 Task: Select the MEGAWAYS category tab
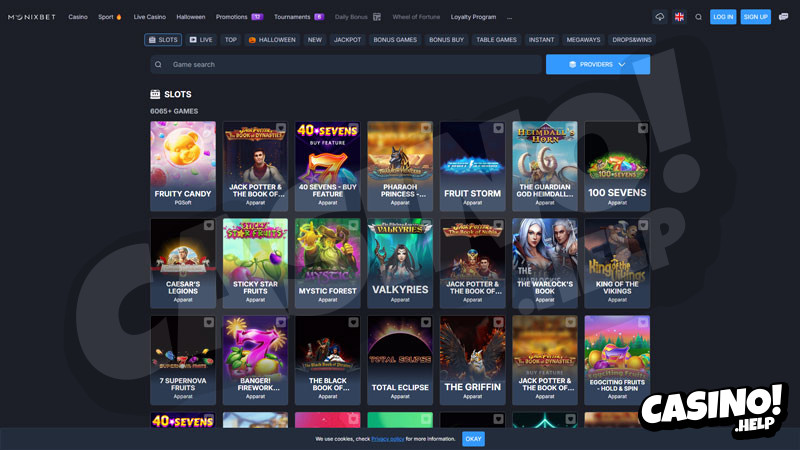click(583, 40)
